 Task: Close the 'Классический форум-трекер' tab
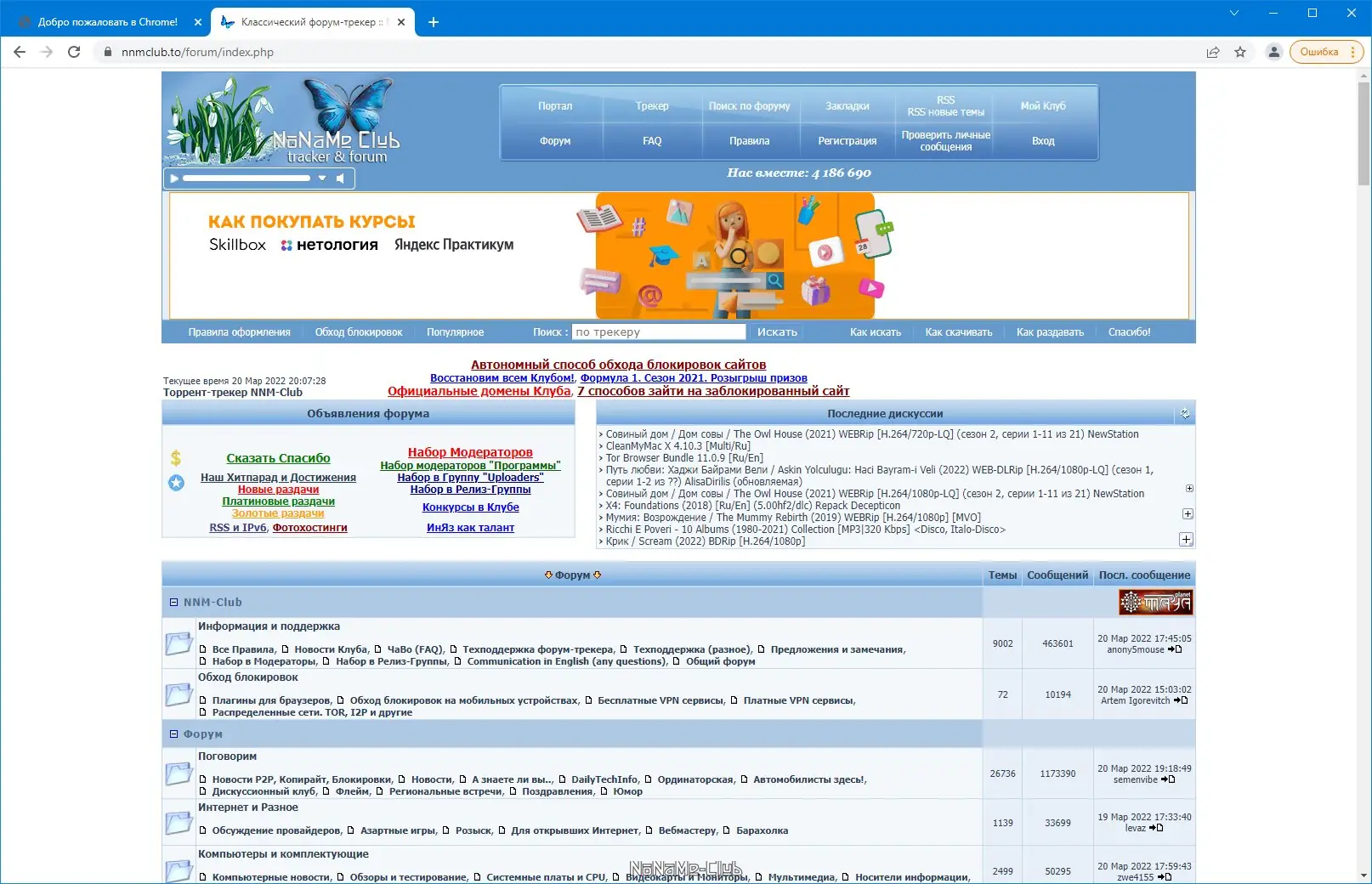[403, 22]
